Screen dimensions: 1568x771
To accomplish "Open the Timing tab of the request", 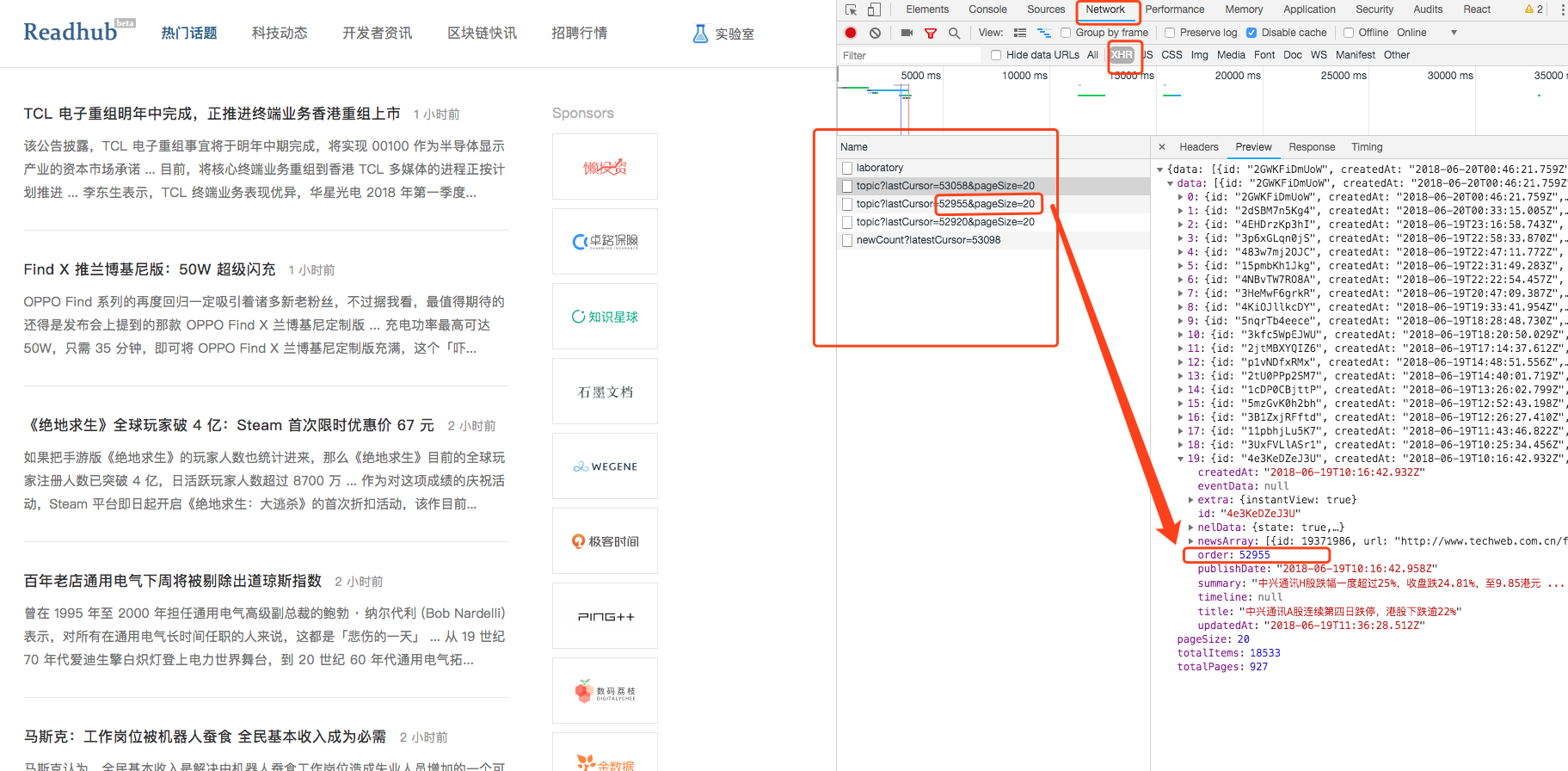I will pyautogui.click(x=1367, y=147).
